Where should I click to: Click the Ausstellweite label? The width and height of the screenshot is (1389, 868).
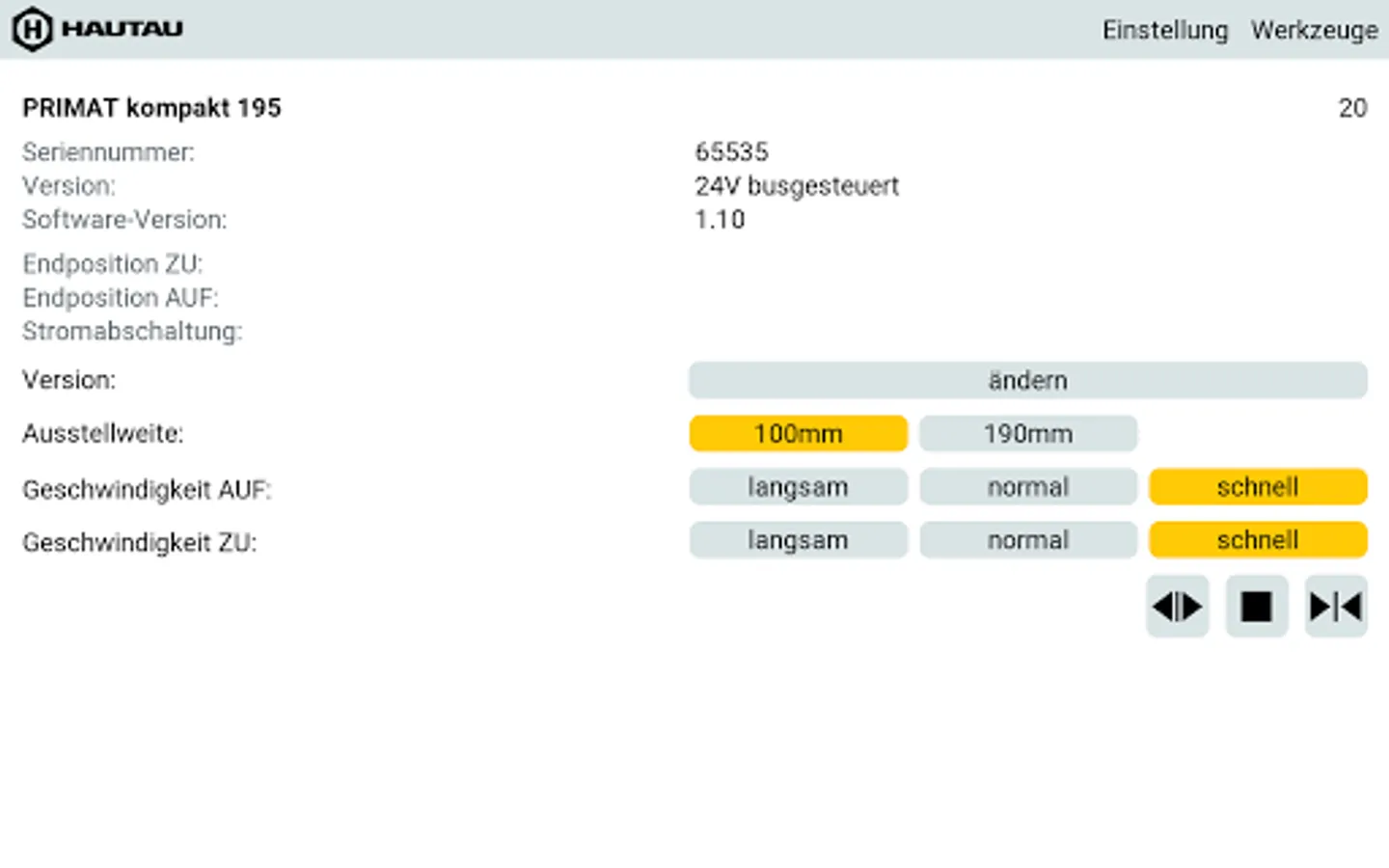tap(102, 434)
